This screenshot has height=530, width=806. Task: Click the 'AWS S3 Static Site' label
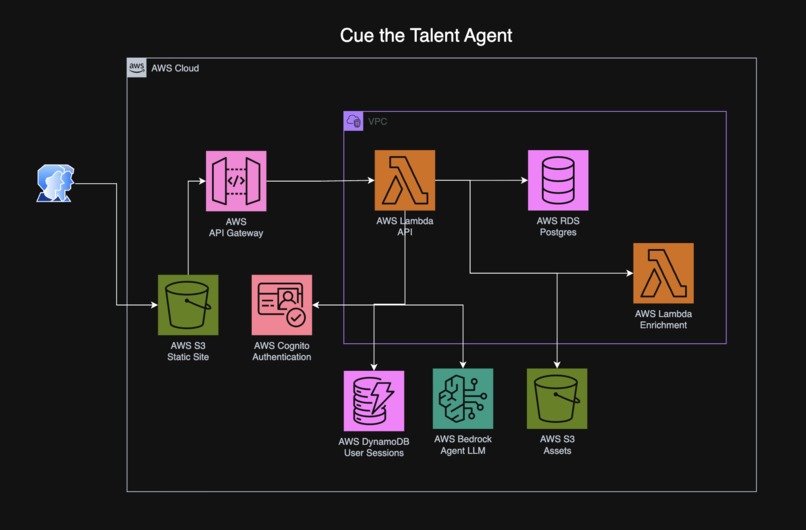pyautogui.click(x=188, y=351)
